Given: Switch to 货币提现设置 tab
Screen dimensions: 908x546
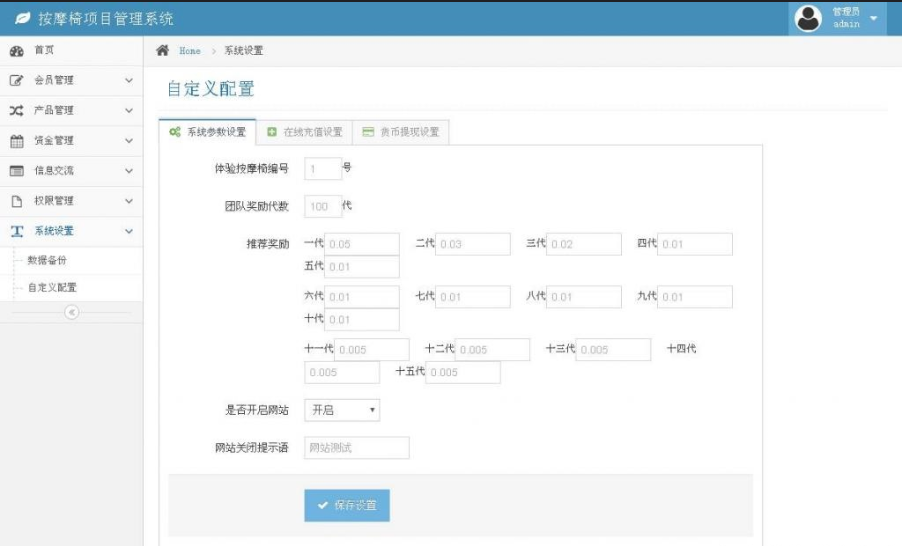Looking at the screenshot, I should (401, 132).
